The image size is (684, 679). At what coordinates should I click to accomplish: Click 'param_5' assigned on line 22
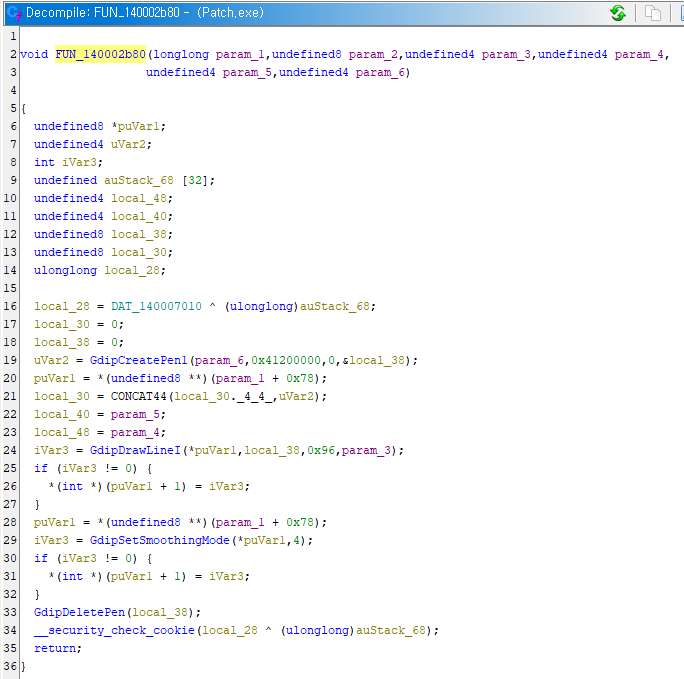[x=135, y=414]
